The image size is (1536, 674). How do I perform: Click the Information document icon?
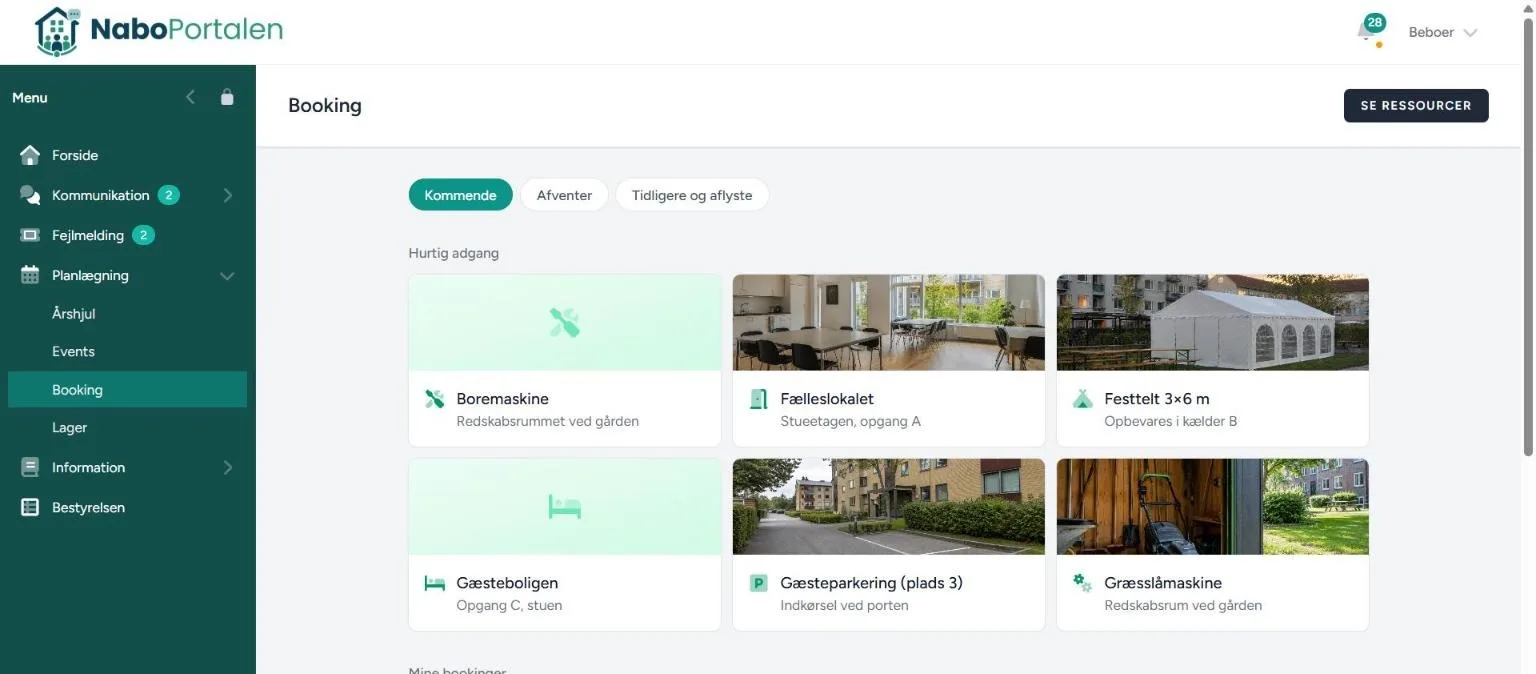click(x=30, y=467)
